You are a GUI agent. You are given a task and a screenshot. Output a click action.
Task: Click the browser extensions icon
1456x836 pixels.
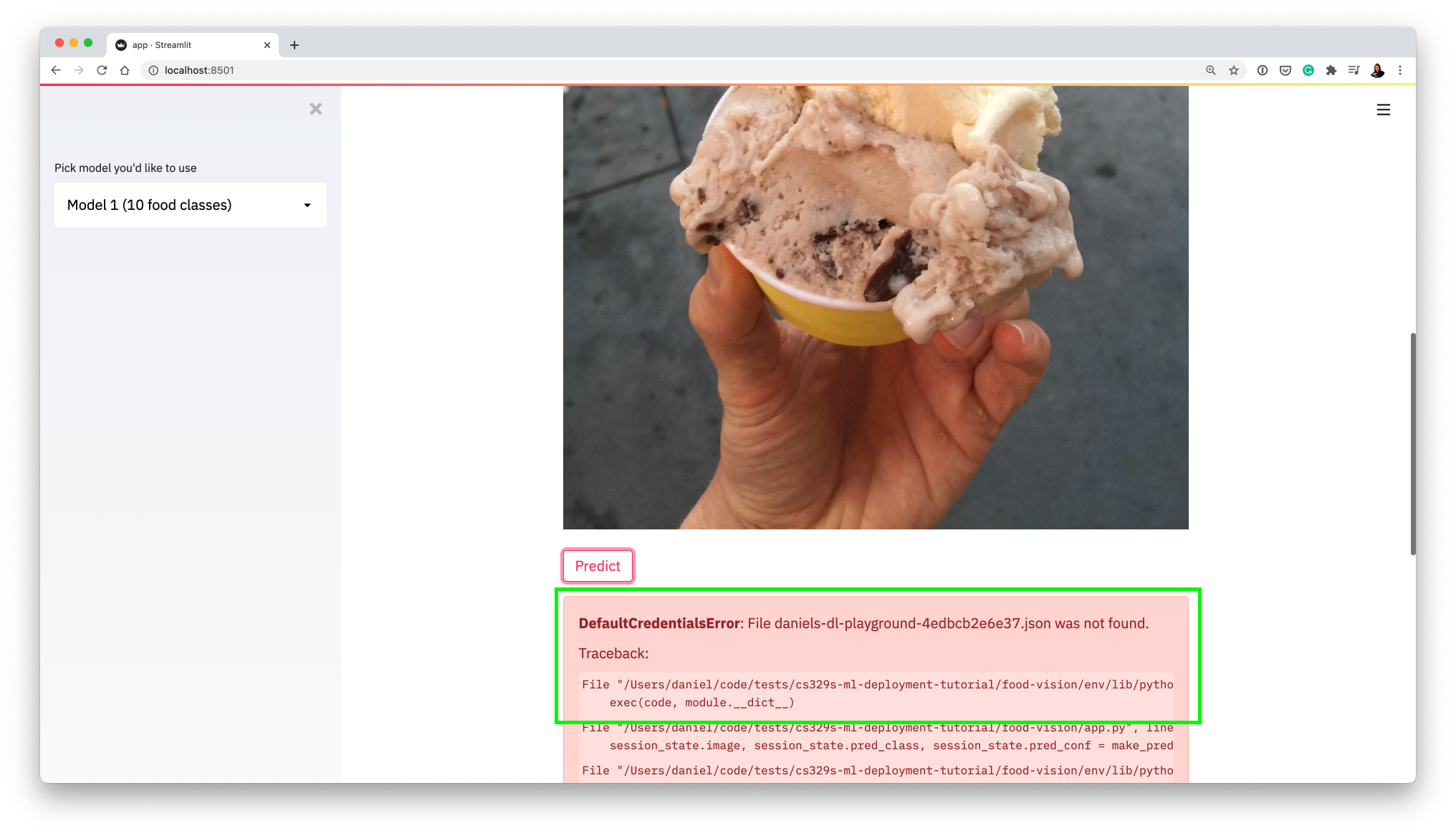[x=1332, y=69]
